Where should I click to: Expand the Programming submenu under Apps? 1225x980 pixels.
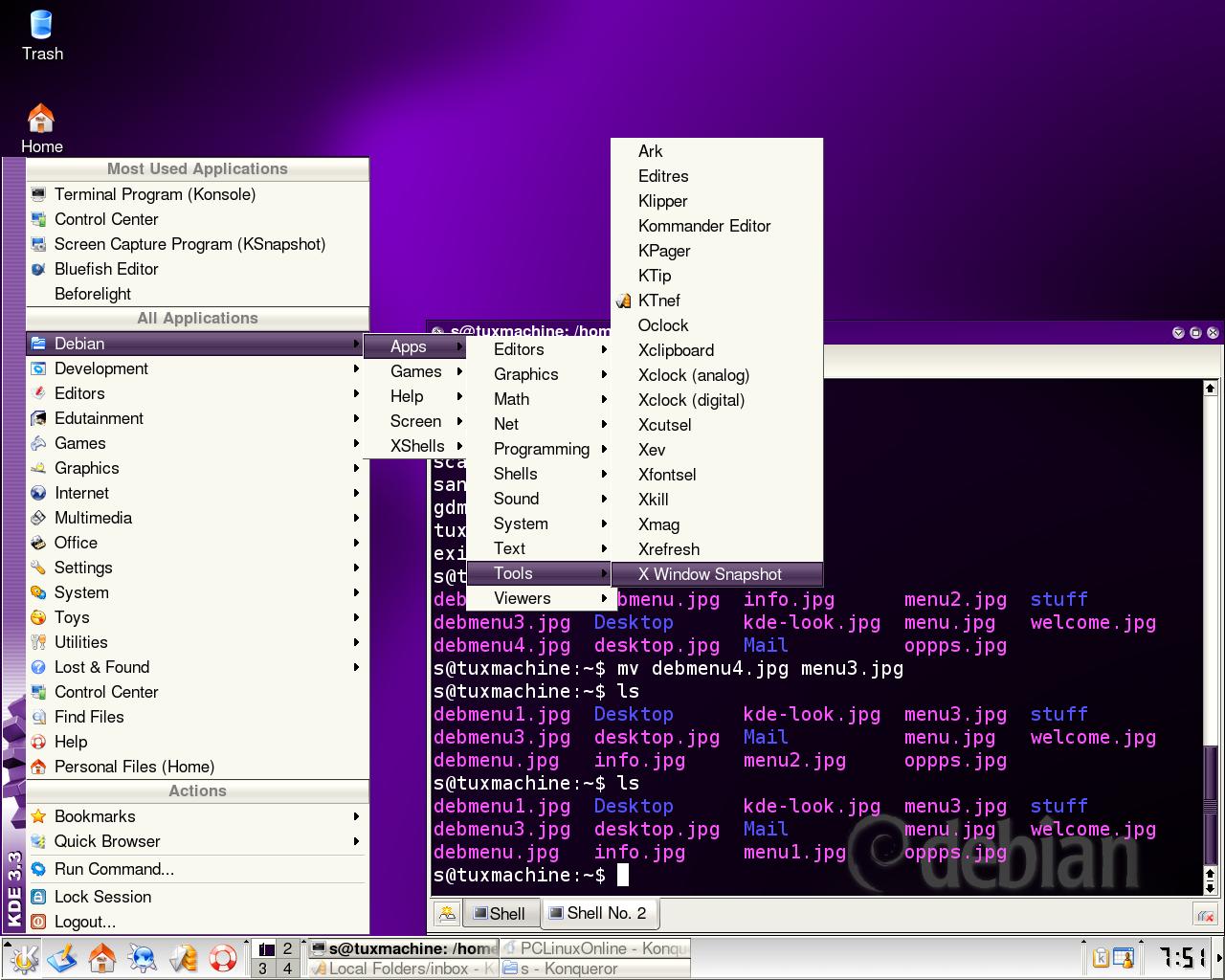click(x=541, y=449)
